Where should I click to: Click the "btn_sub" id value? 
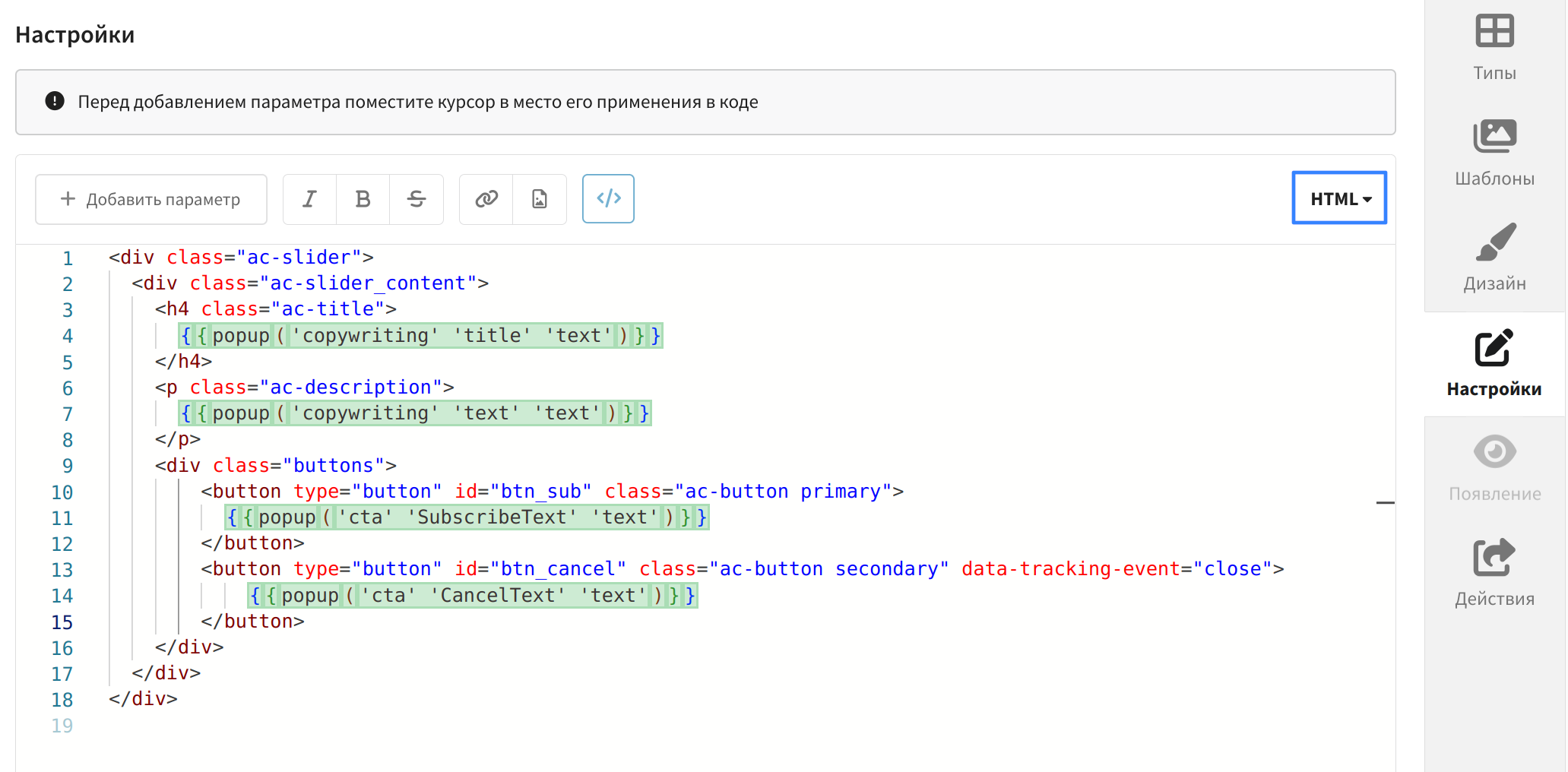pos(540,492)
